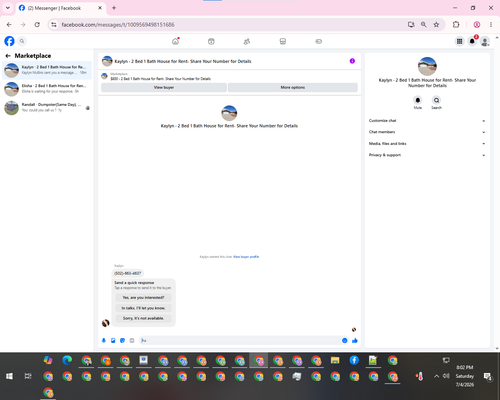Open the Windows Start menu

tap(9, 376)
